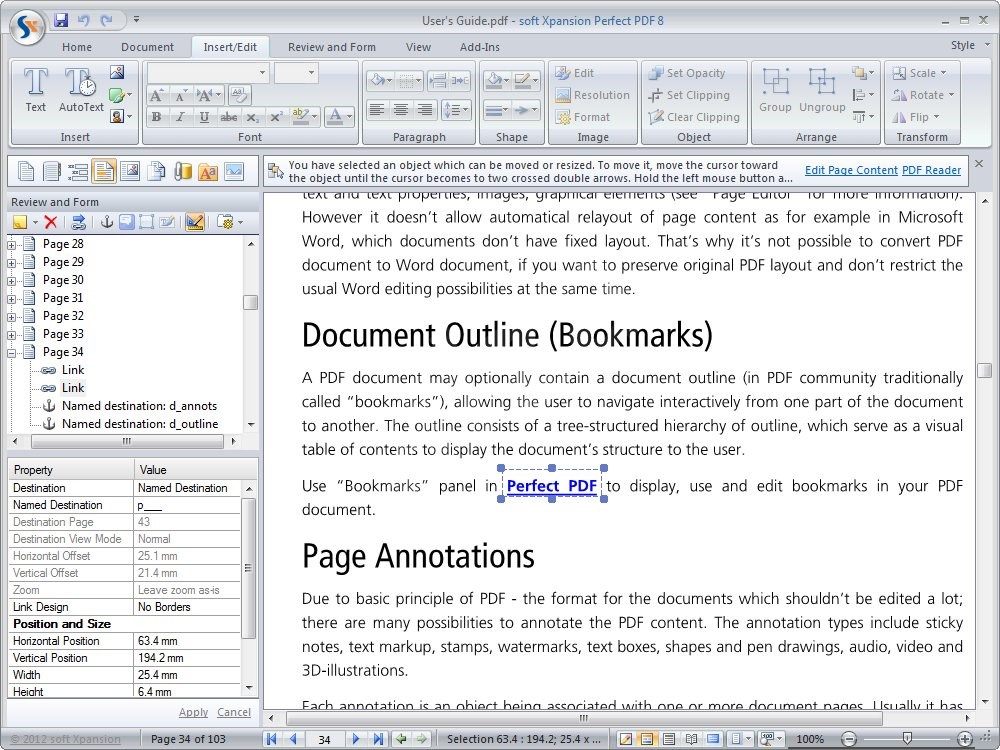Click the text form field icon
This screenshot has height=750, width=1000.
click(x=167, y=222)
